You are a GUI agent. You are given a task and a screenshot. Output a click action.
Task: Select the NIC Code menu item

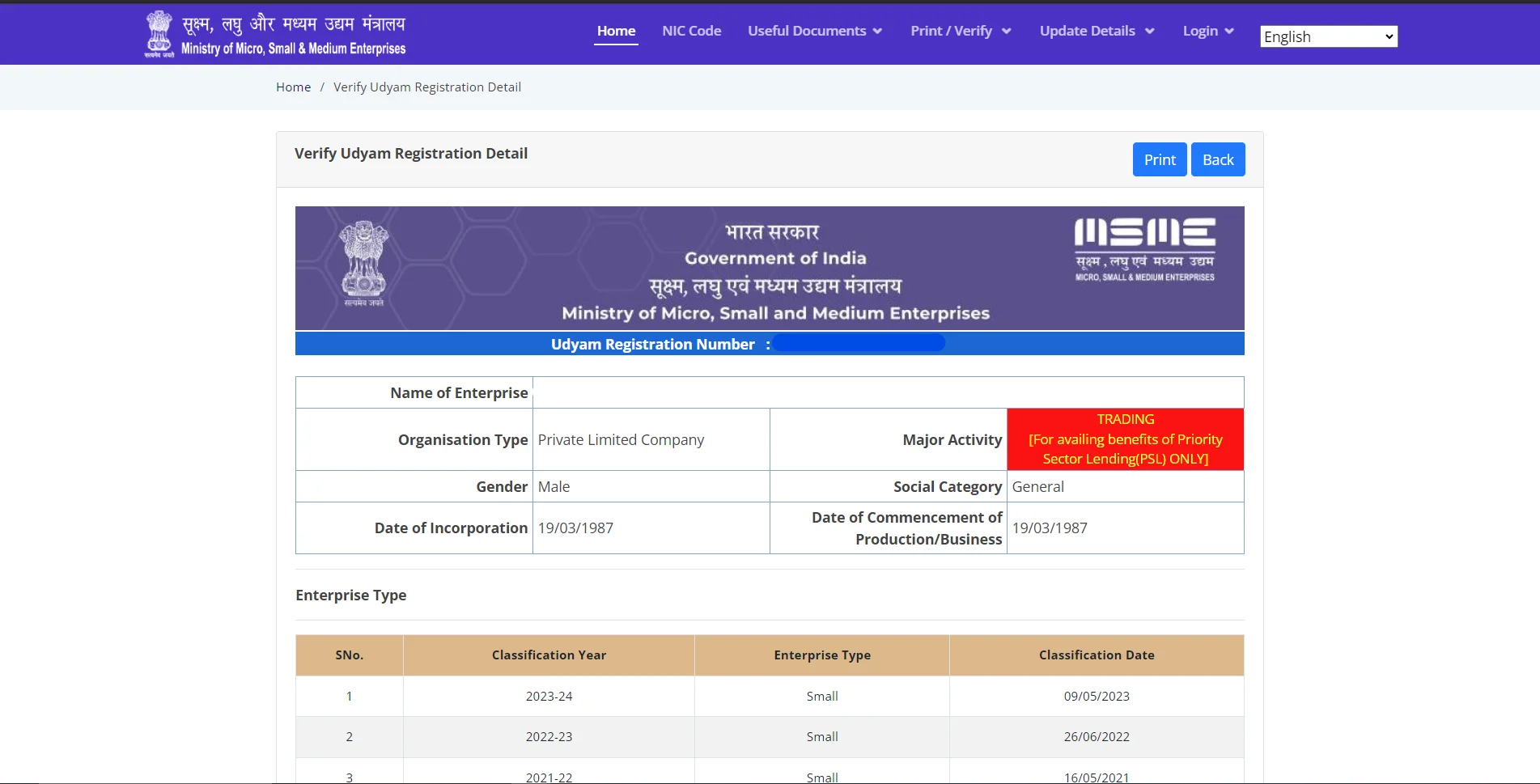coord(691,31)
